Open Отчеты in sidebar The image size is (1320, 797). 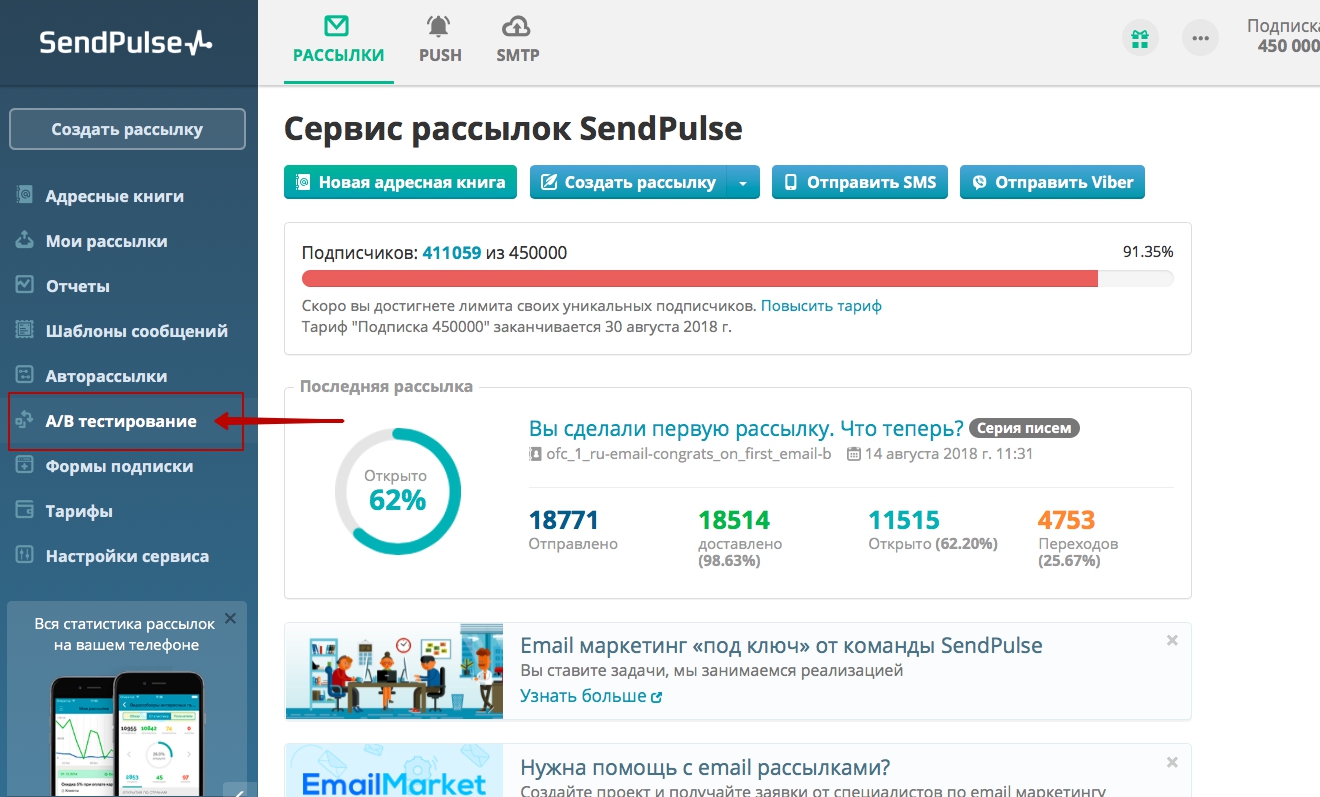click(77, 286)
